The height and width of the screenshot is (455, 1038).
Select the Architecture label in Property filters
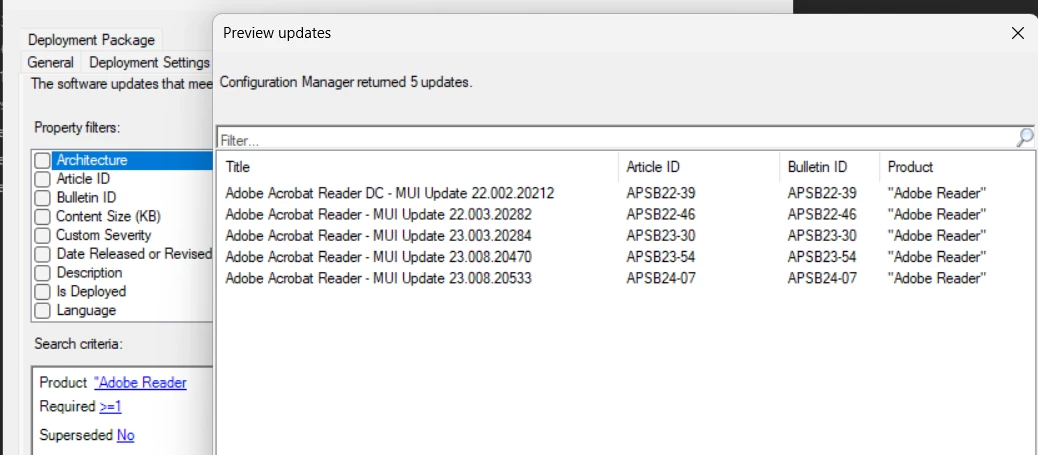click(91, 160)
